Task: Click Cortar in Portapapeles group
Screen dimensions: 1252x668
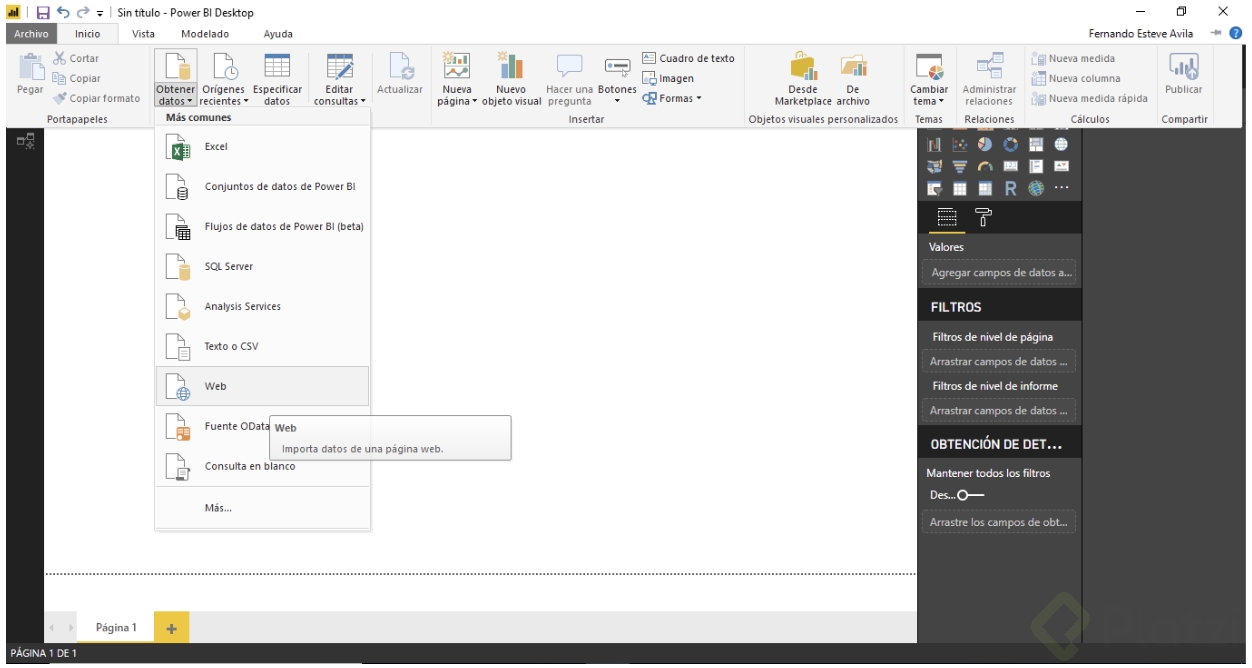Action: [x=76, y=58]
